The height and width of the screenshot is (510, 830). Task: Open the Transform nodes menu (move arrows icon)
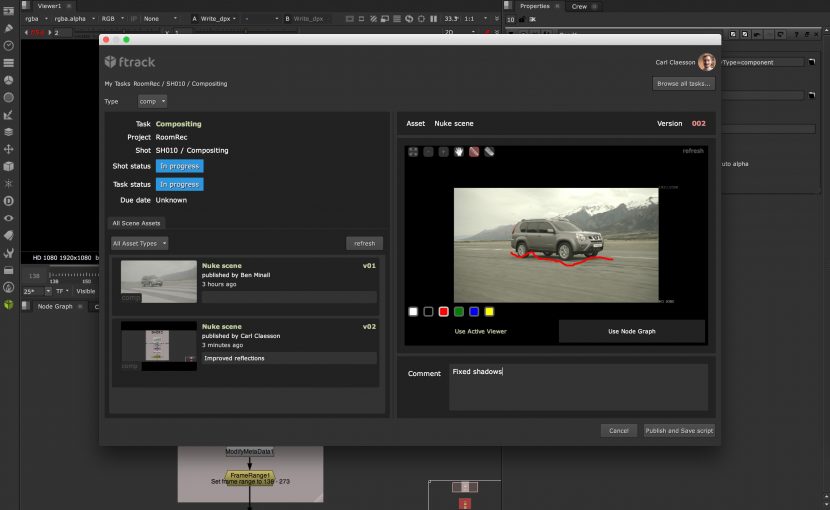8,149
